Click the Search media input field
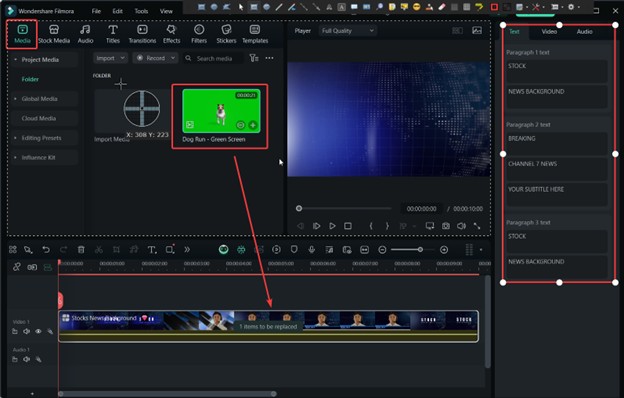Viewport: 624px width, 398px height. click(x=214, y=58)
